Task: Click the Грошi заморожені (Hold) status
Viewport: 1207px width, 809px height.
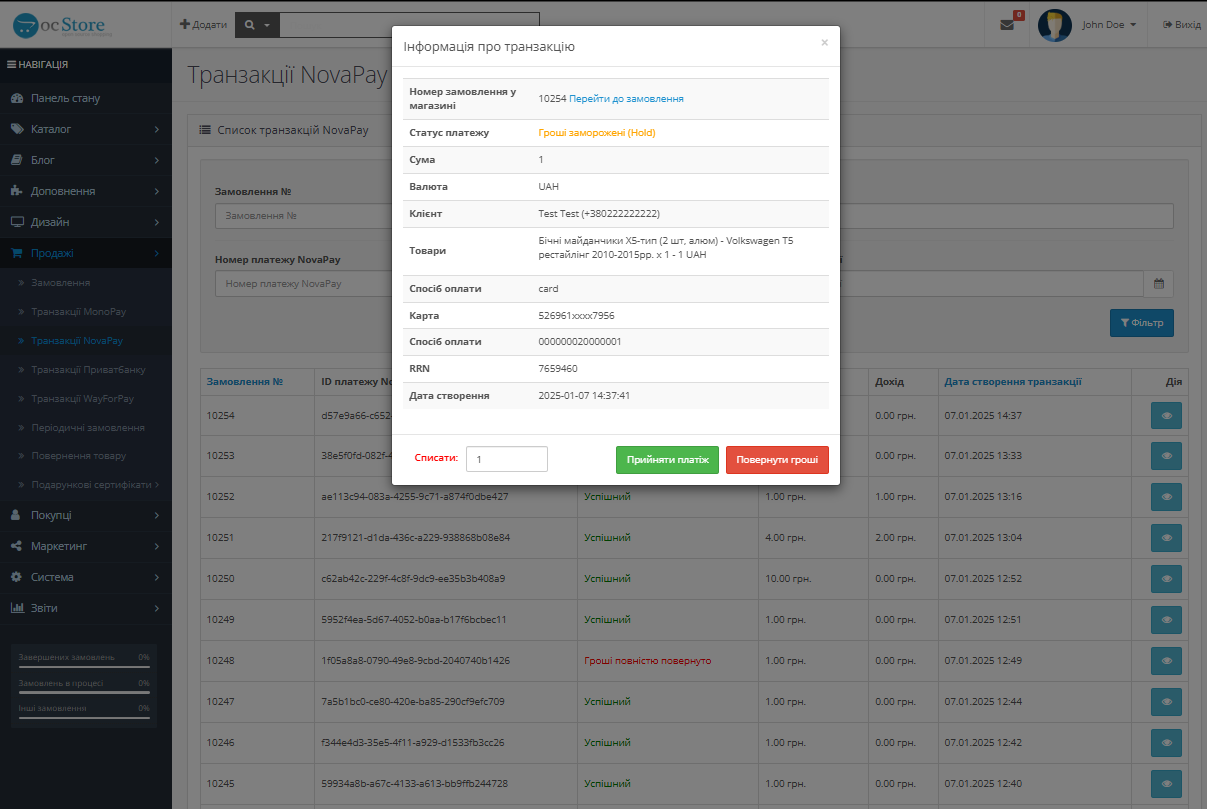Action: [597, 132]
